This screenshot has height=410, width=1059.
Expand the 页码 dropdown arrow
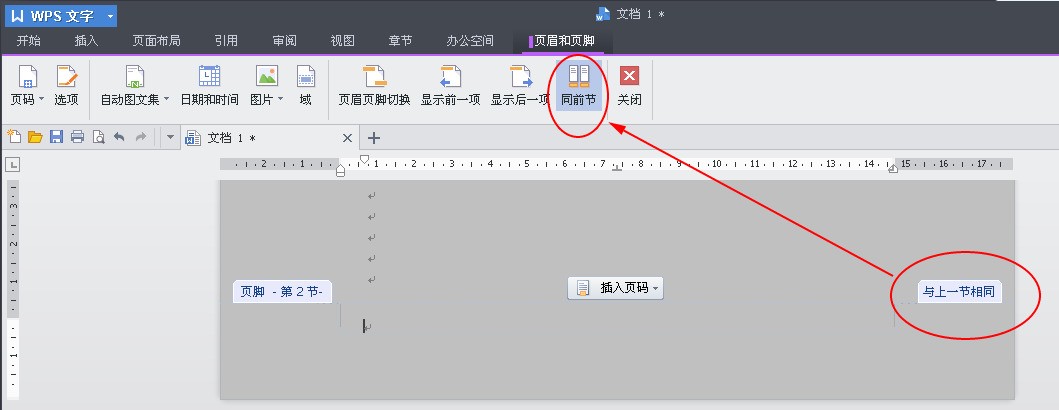[42, 99]
